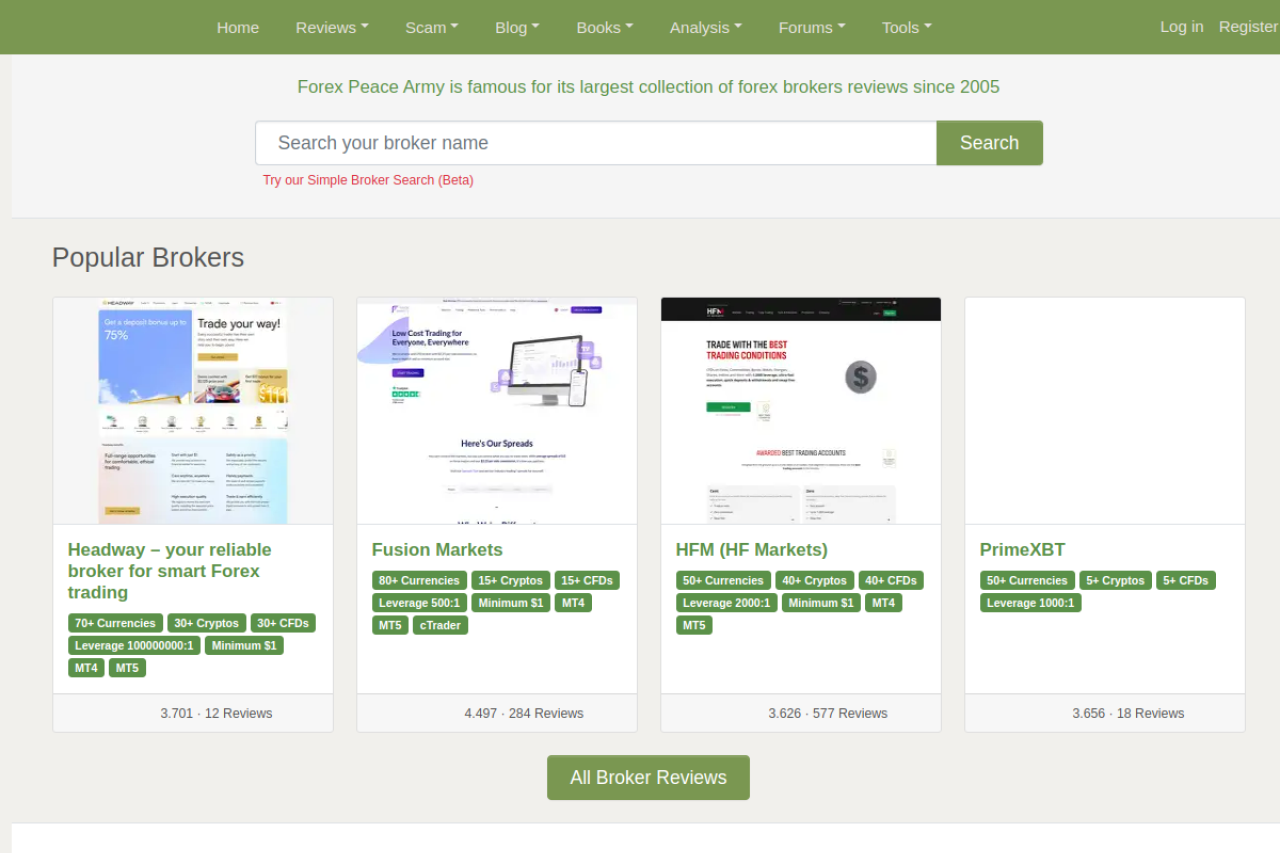This screenshot has height=853, width=1280.
Task: Try the Simple Broker Search (Beta) link
Action: (x=368, y=180)
